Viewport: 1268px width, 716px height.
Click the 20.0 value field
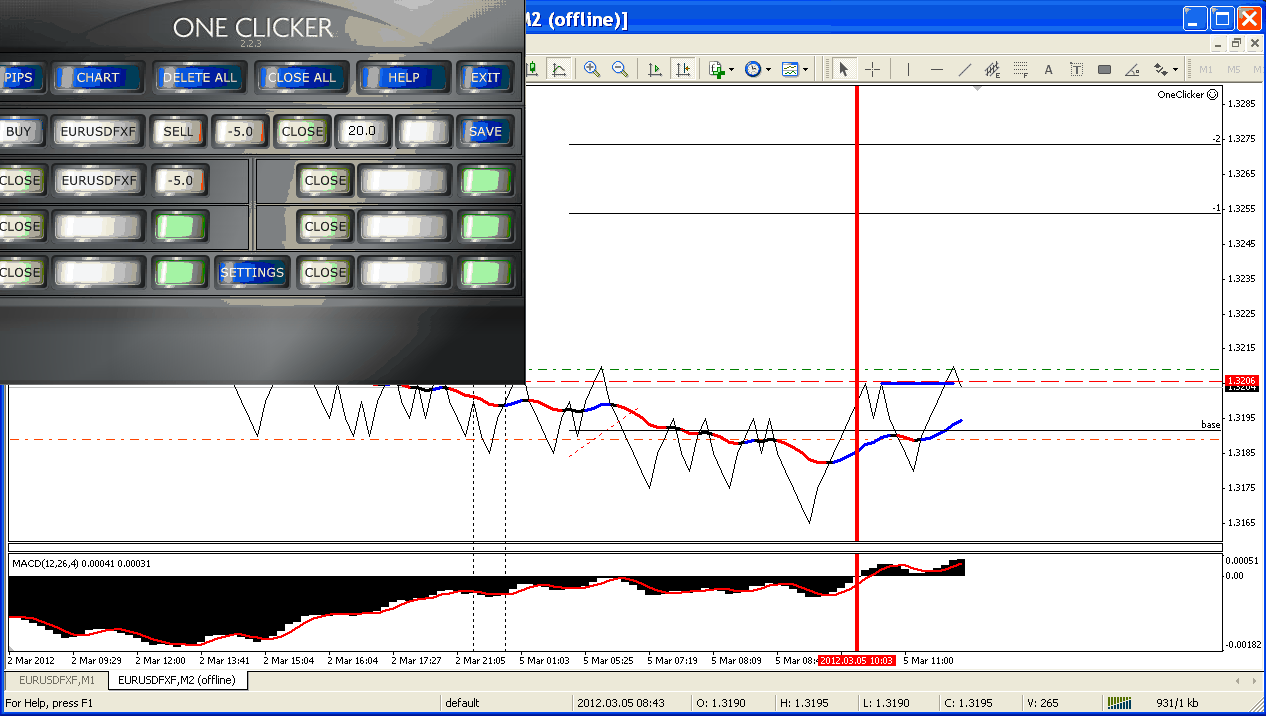click(361, 131)
